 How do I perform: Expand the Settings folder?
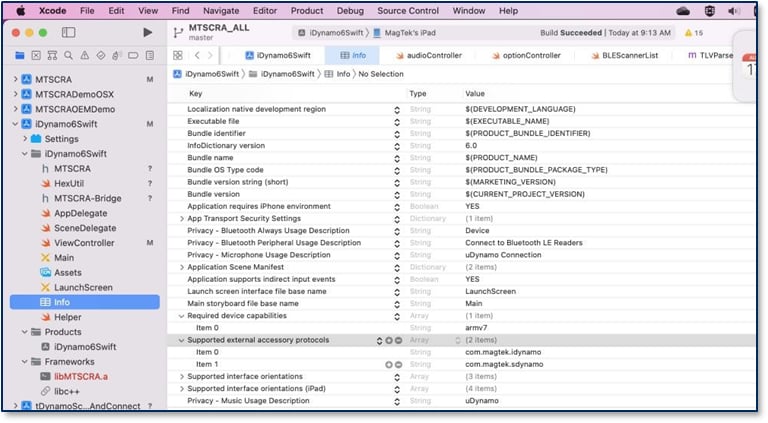[x=24, y=139]
